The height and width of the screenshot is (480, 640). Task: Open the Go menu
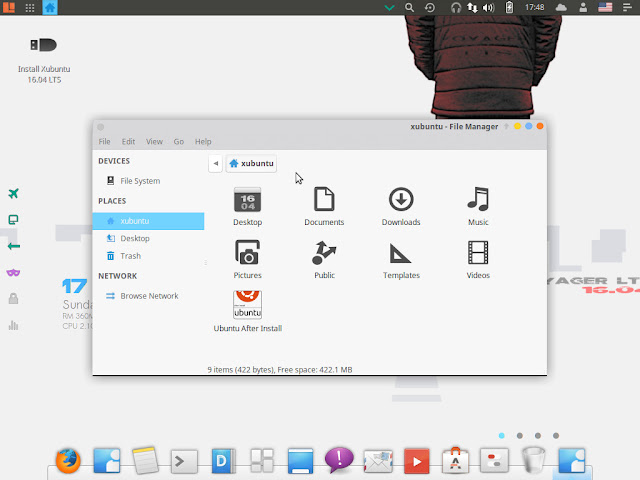click(179, 142)
